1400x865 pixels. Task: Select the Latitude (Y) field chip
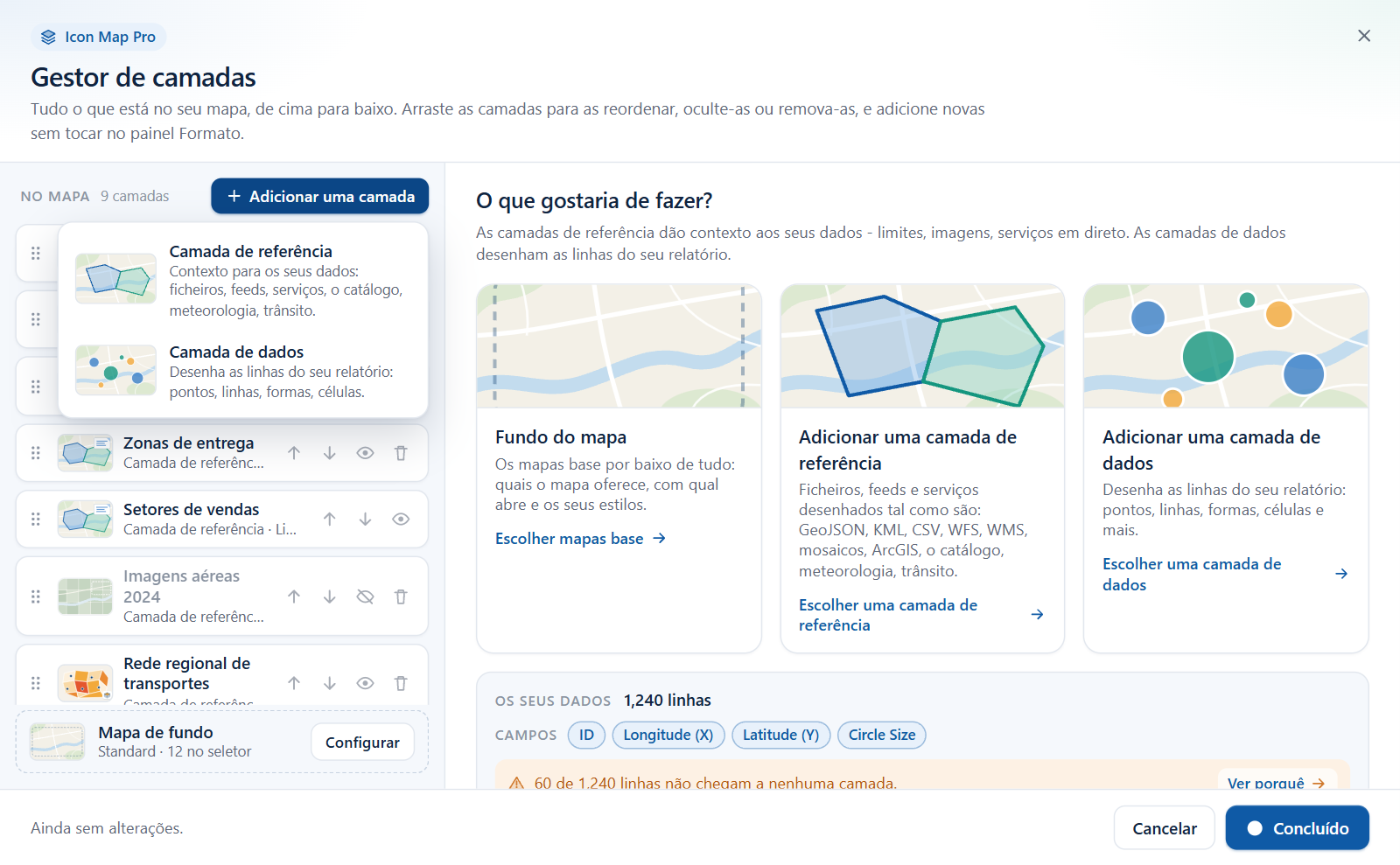[x=780, y=735]
